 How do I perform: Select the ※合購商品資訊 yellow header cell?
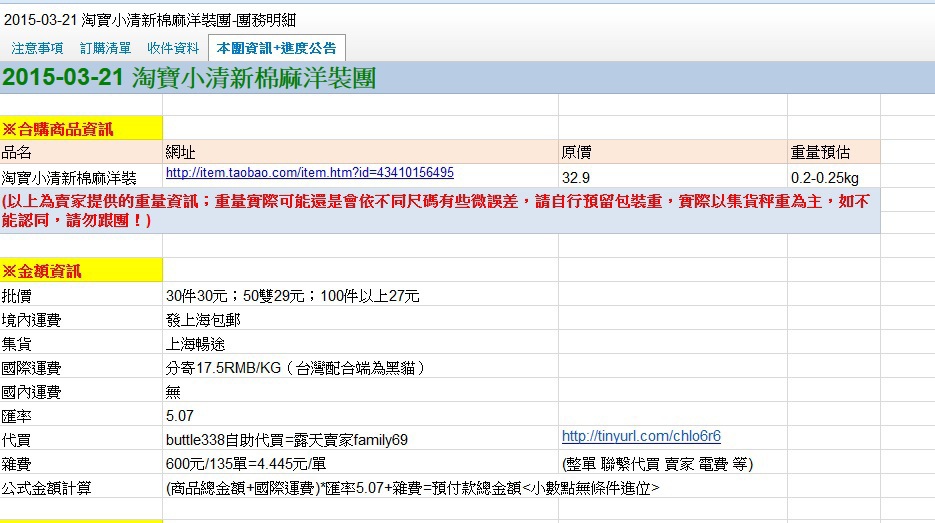coord(81,128)
